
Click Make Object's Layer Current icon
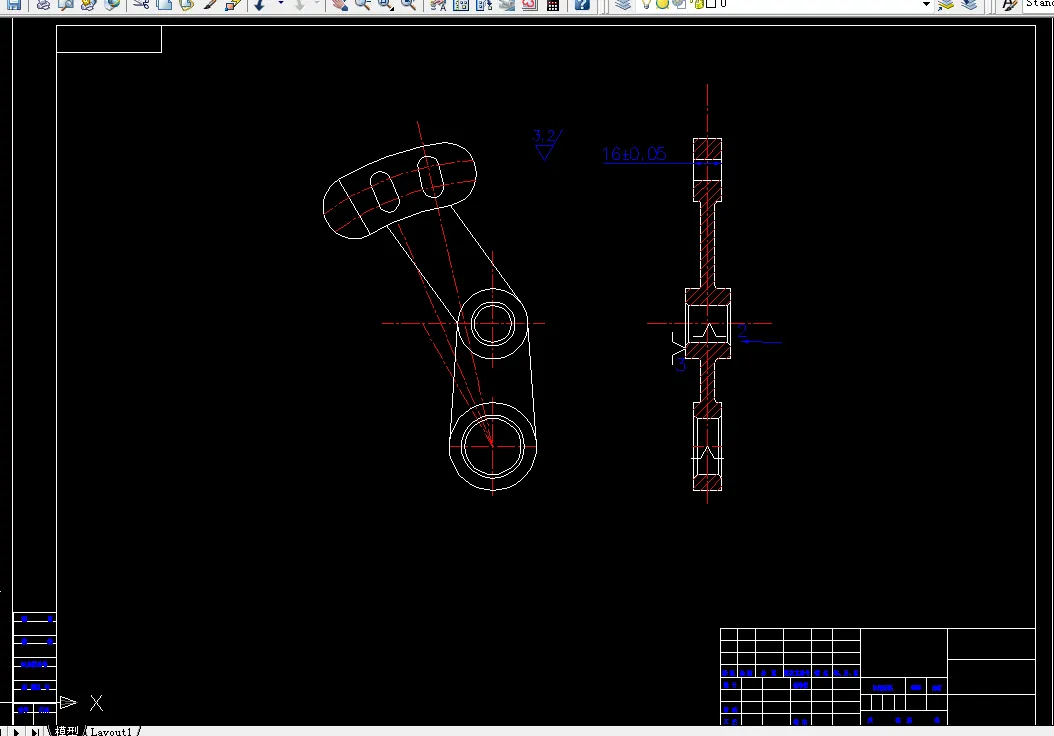pyautogui.click(x=946, y=5)
